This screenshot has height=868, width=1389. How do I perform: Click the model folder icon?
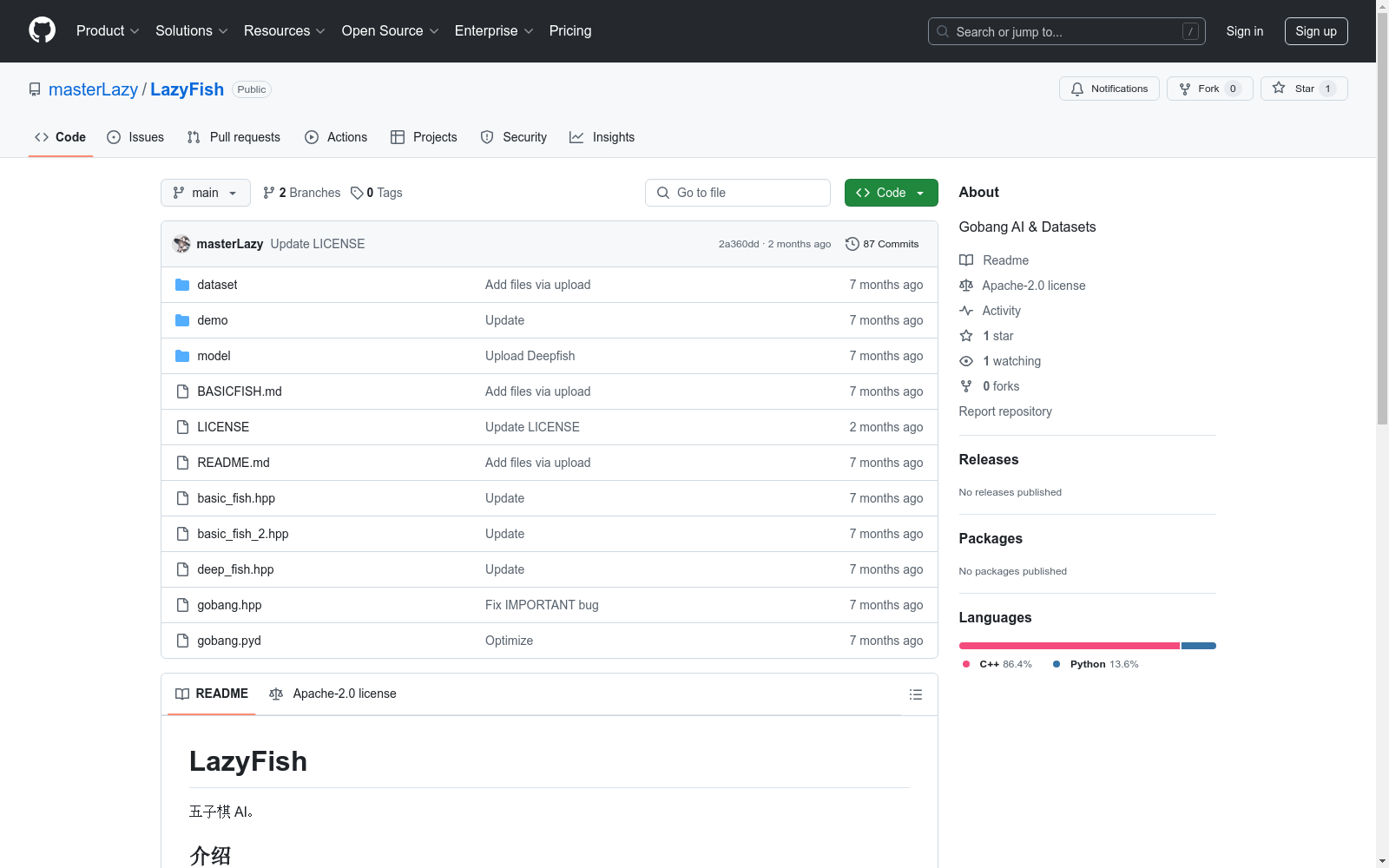[x=182, y=356]
